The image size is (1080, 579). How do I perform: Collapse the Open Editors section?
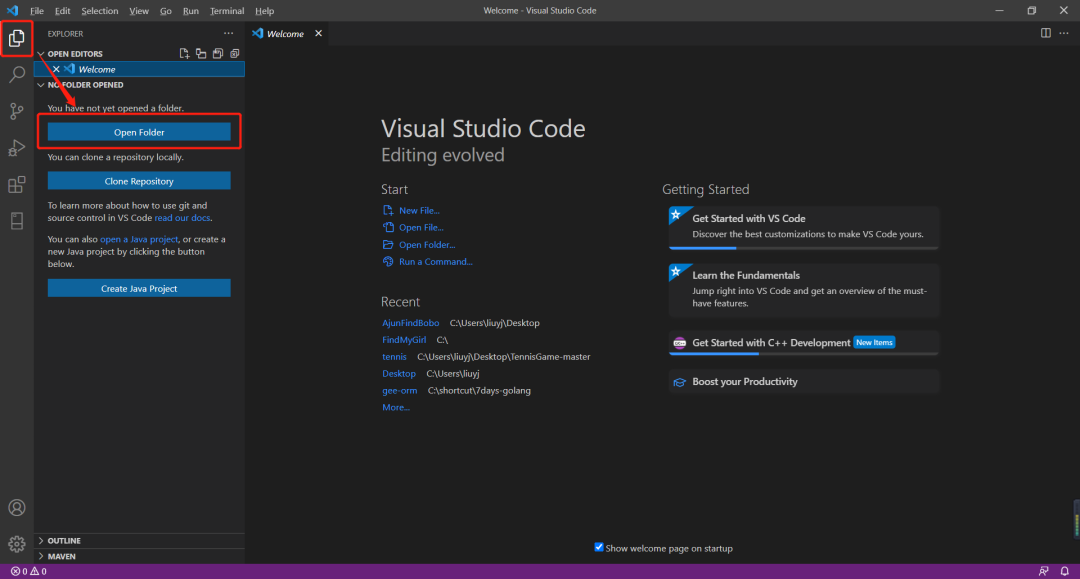(74, 54)
